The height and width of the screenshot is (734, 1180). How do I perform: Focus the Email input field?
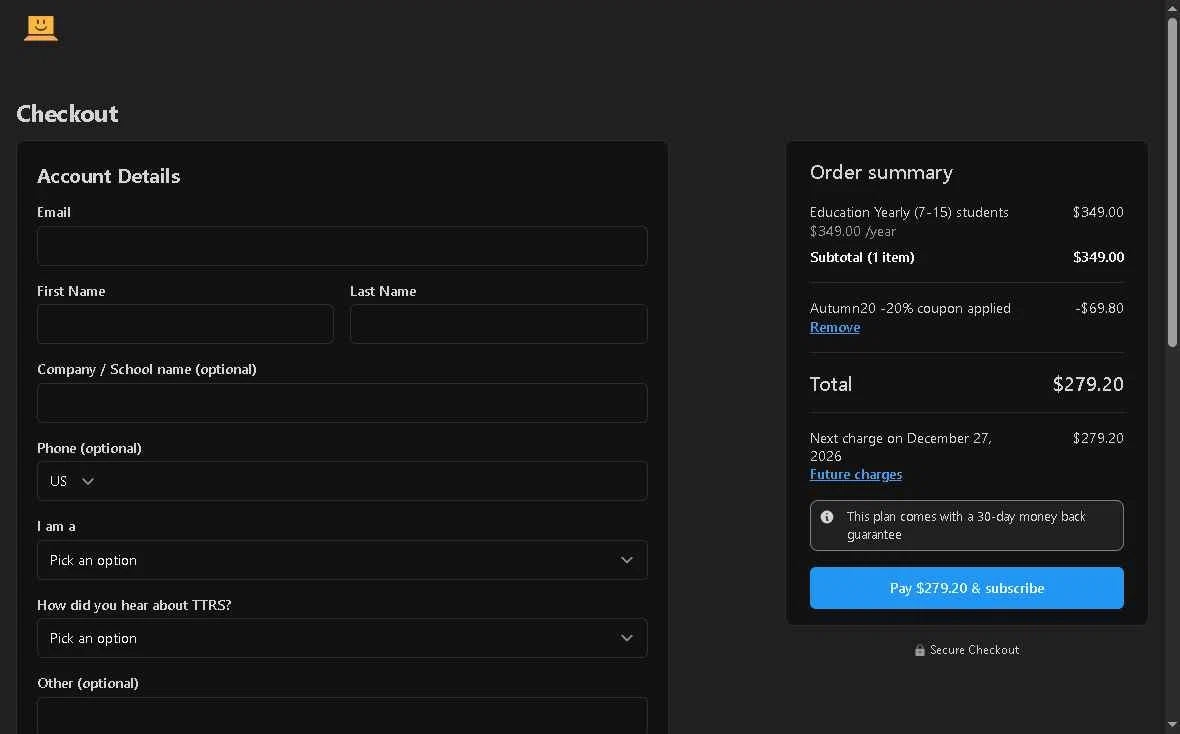(x=342, y=246)
